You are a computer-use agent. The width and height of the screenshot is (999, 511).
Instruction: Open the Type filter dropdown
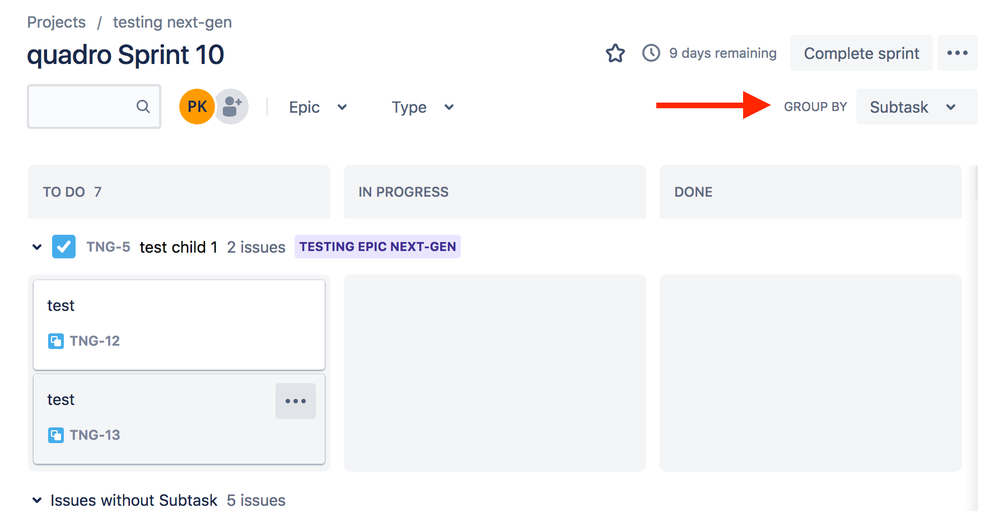(x=422, y=107)
